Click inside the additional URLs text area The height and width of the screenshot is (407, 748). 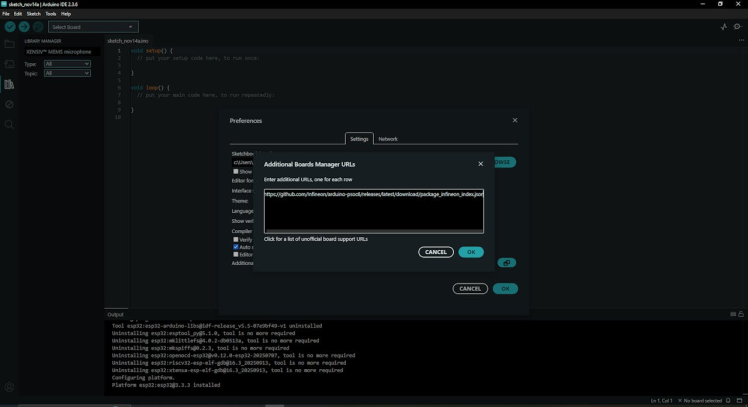click(373, 212)
